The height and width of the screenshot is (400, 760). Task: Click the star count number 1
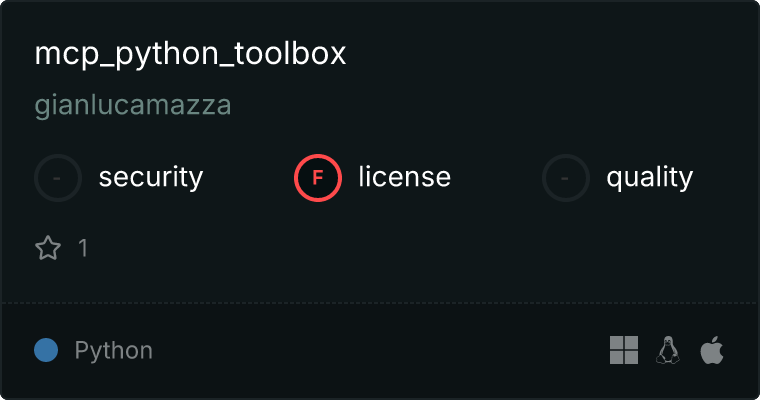point(83,248)
